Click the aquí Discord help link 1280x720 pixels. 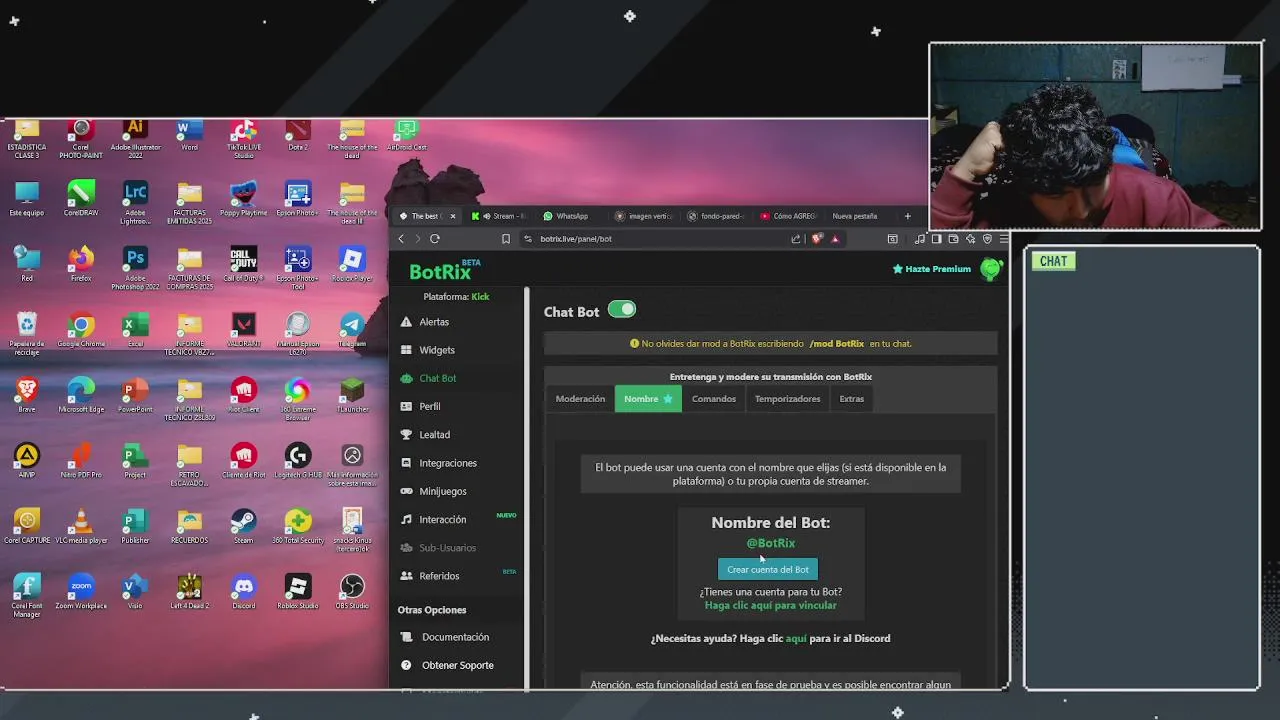coord(796,638)
